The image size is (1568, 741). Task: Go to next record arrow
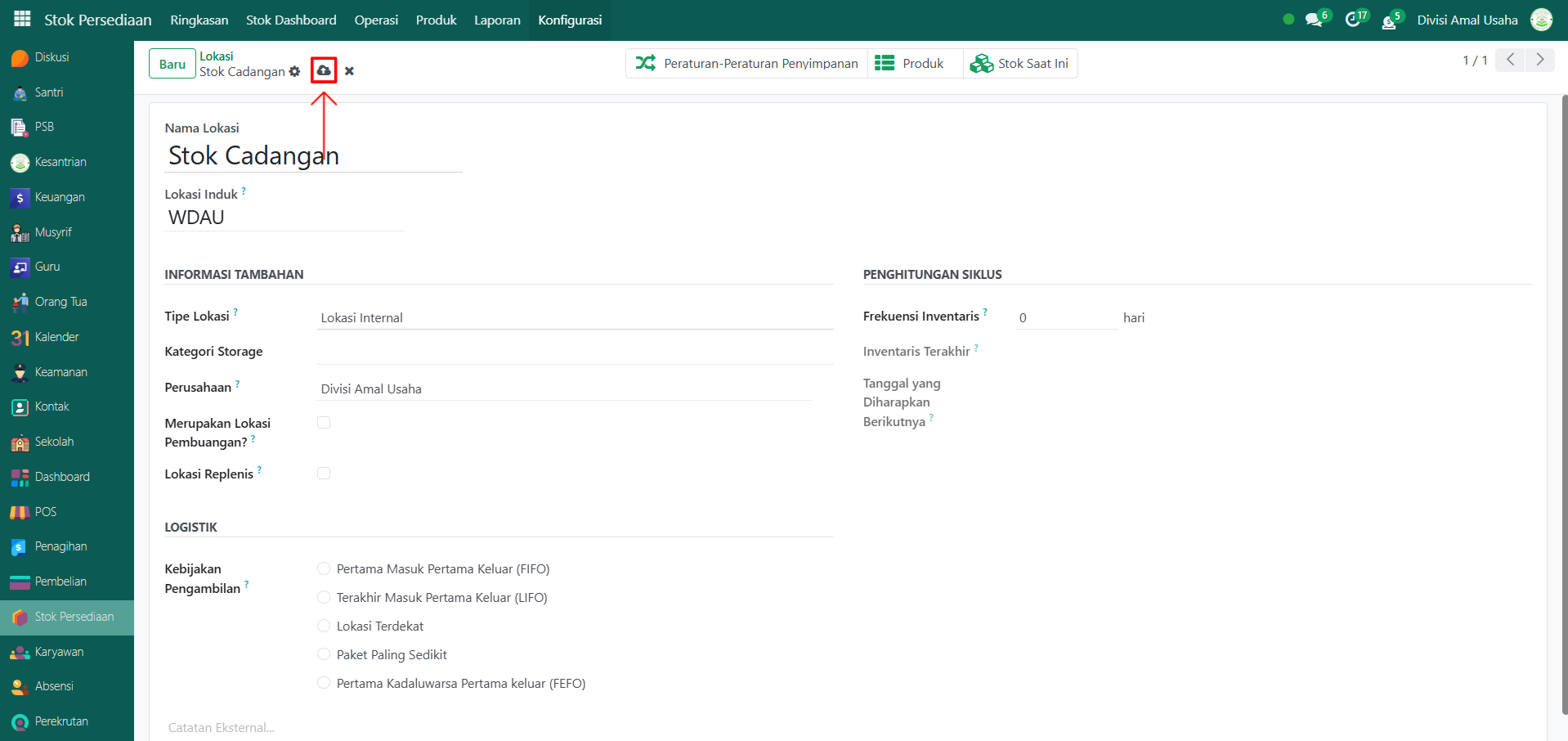coord(1539,60)
